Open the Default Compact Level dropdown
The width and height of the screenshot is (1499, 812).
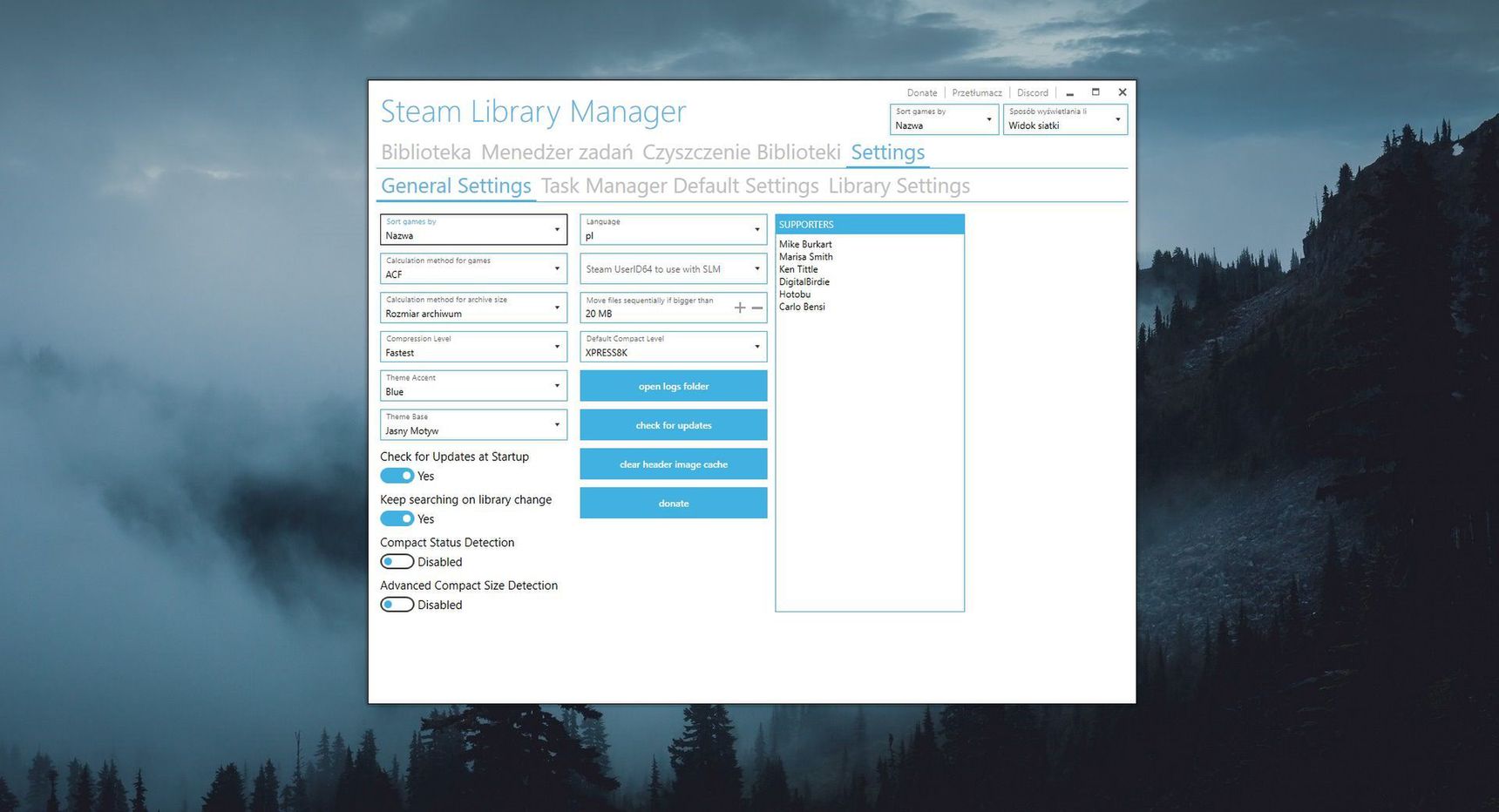point(674,347)
